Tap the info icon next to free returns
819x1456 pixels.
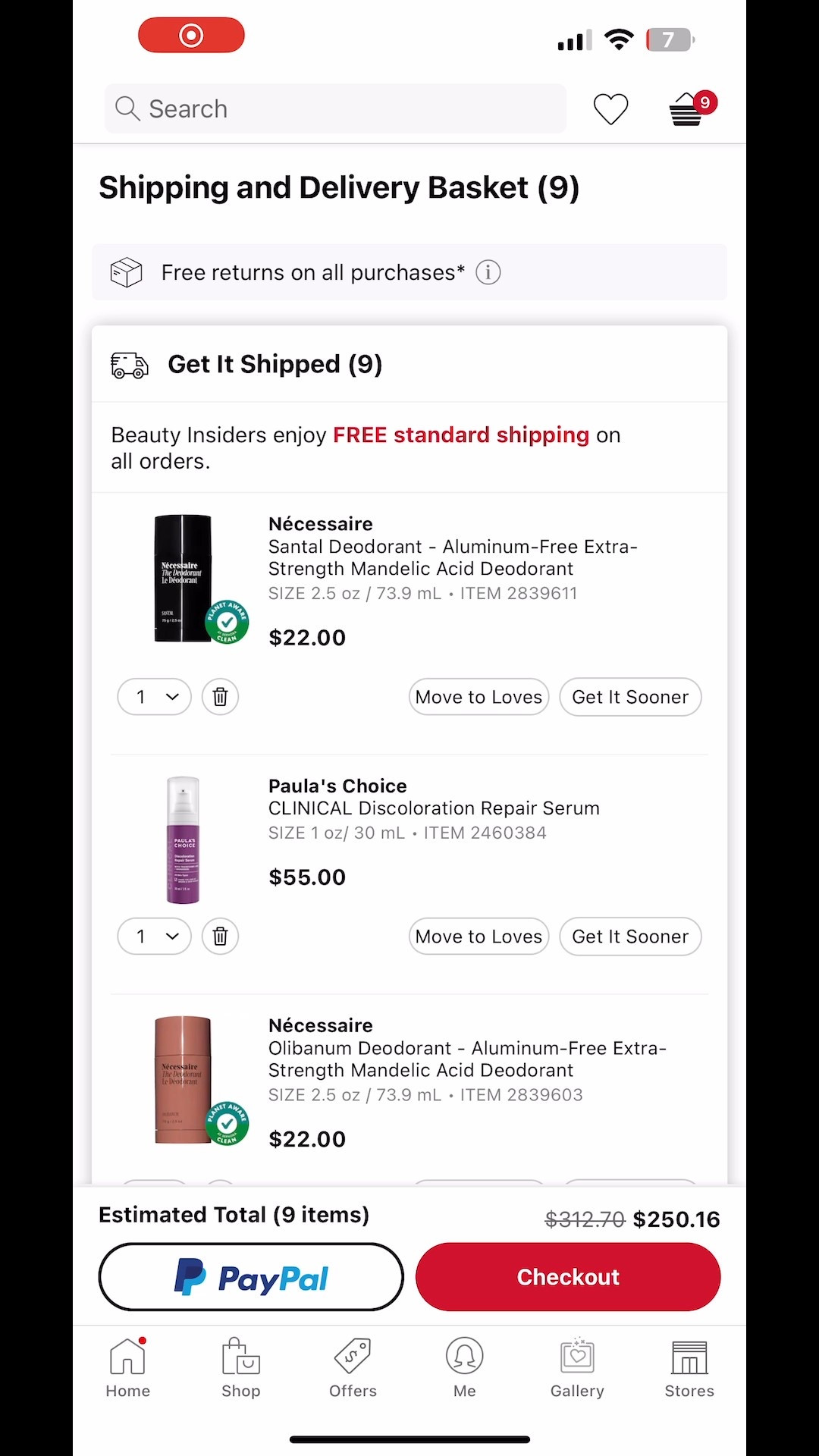coord(488,272)
